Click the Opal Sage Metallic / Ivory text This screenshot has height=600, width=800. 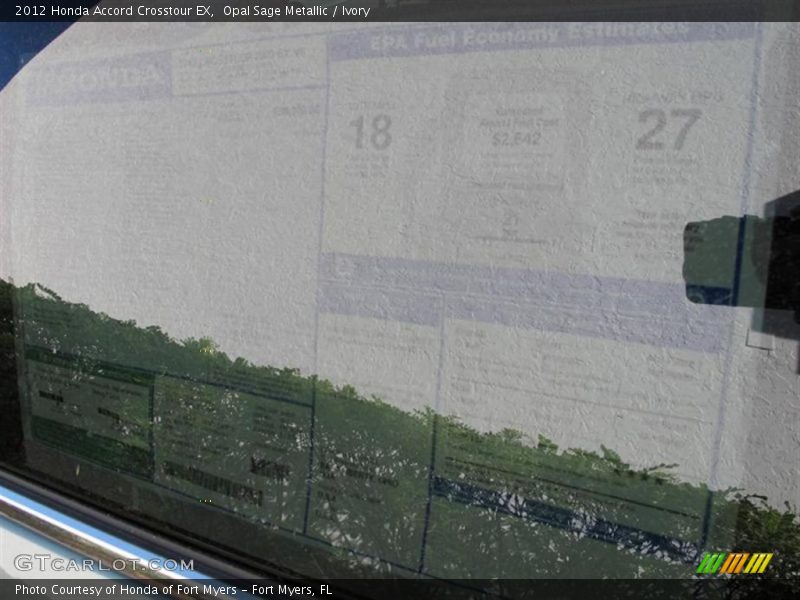296,11
